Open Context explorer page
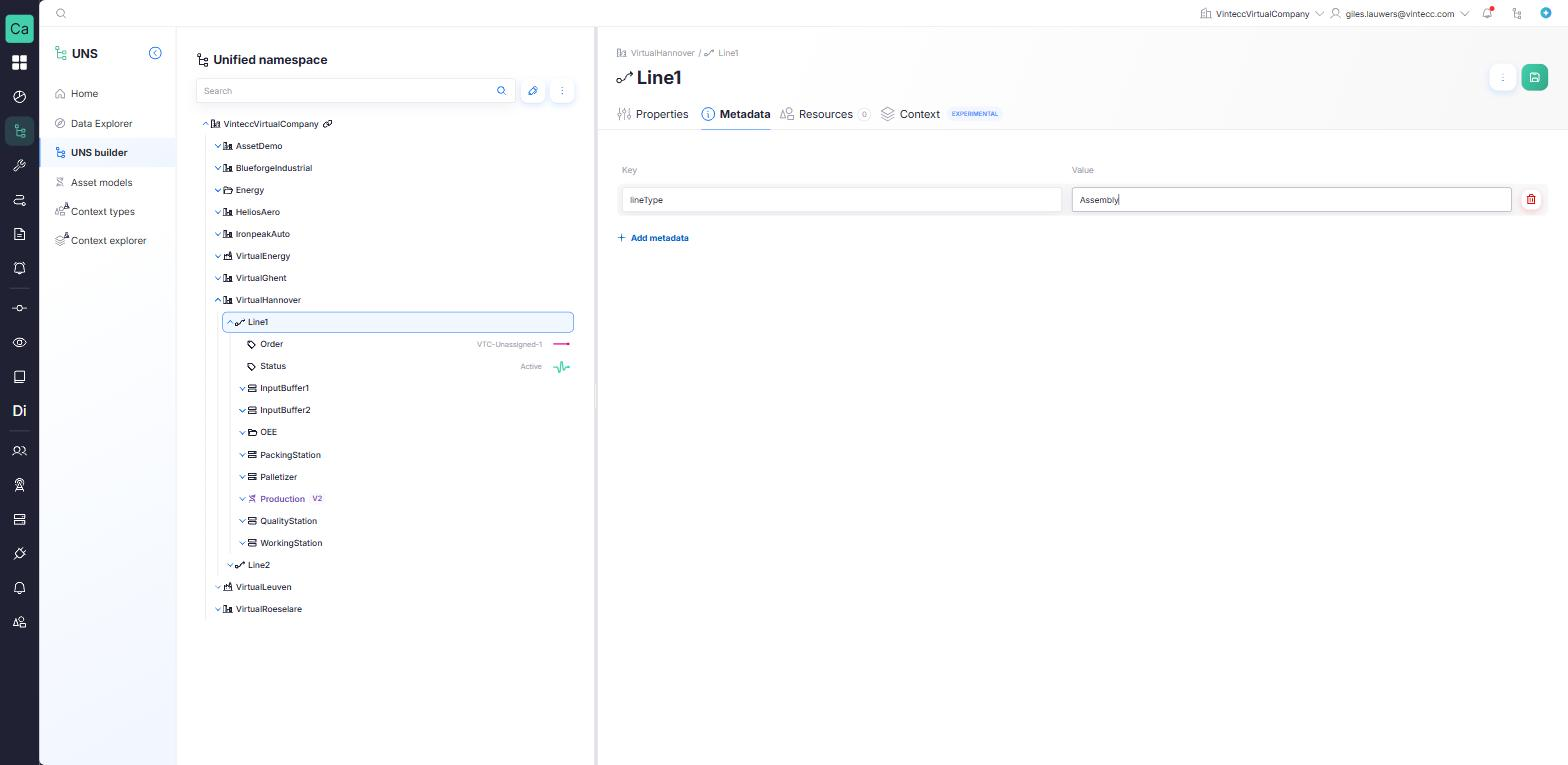Image resolution: width=1568 pixels, height=765 pixels. (x=108, y=241)
